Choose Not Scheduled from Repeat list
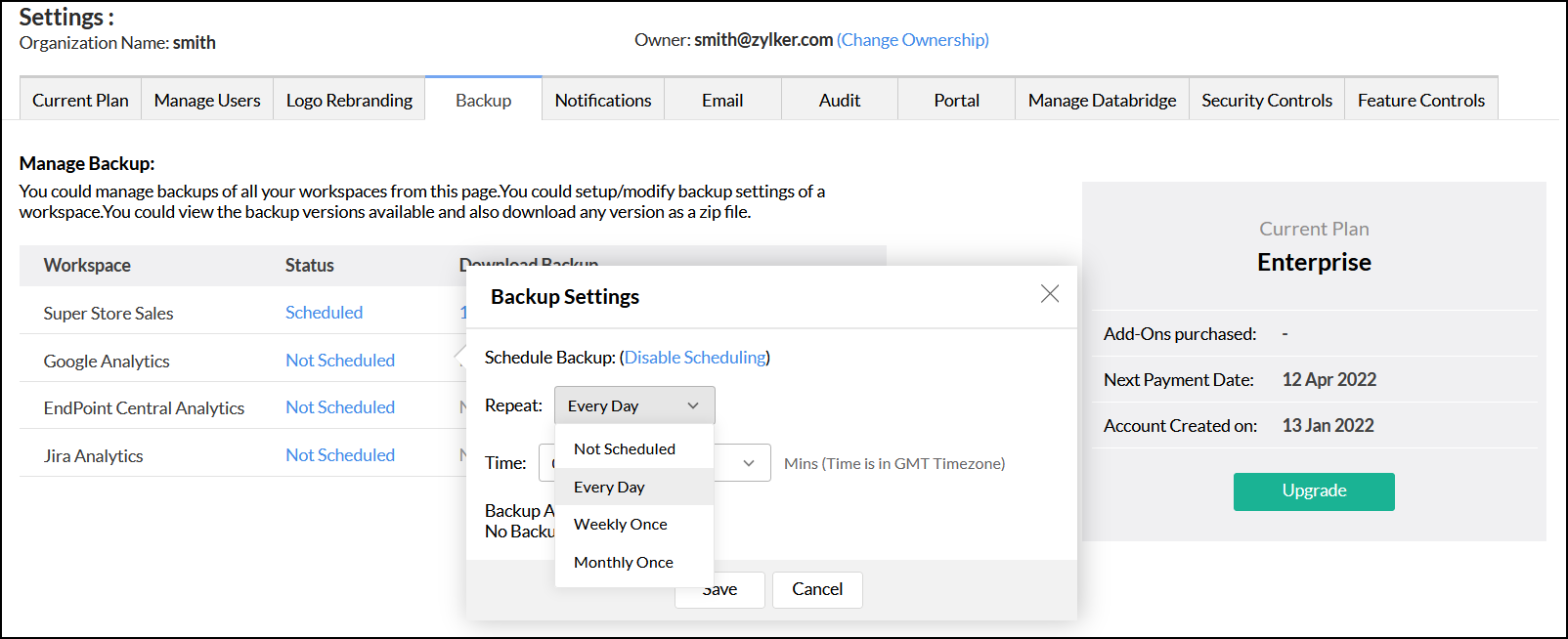 (625, 449)
